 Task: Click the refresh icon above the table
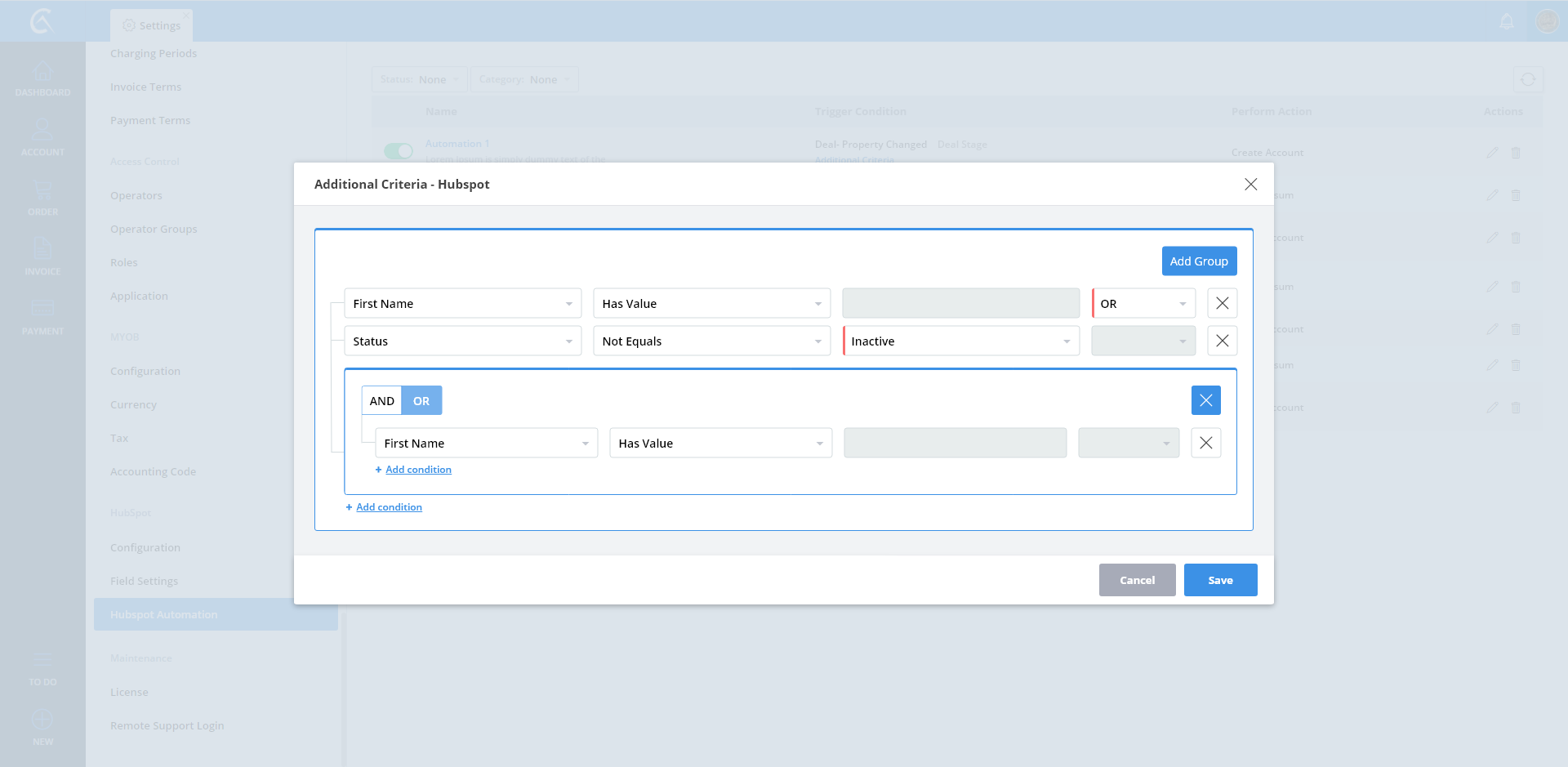[1527, 79]
